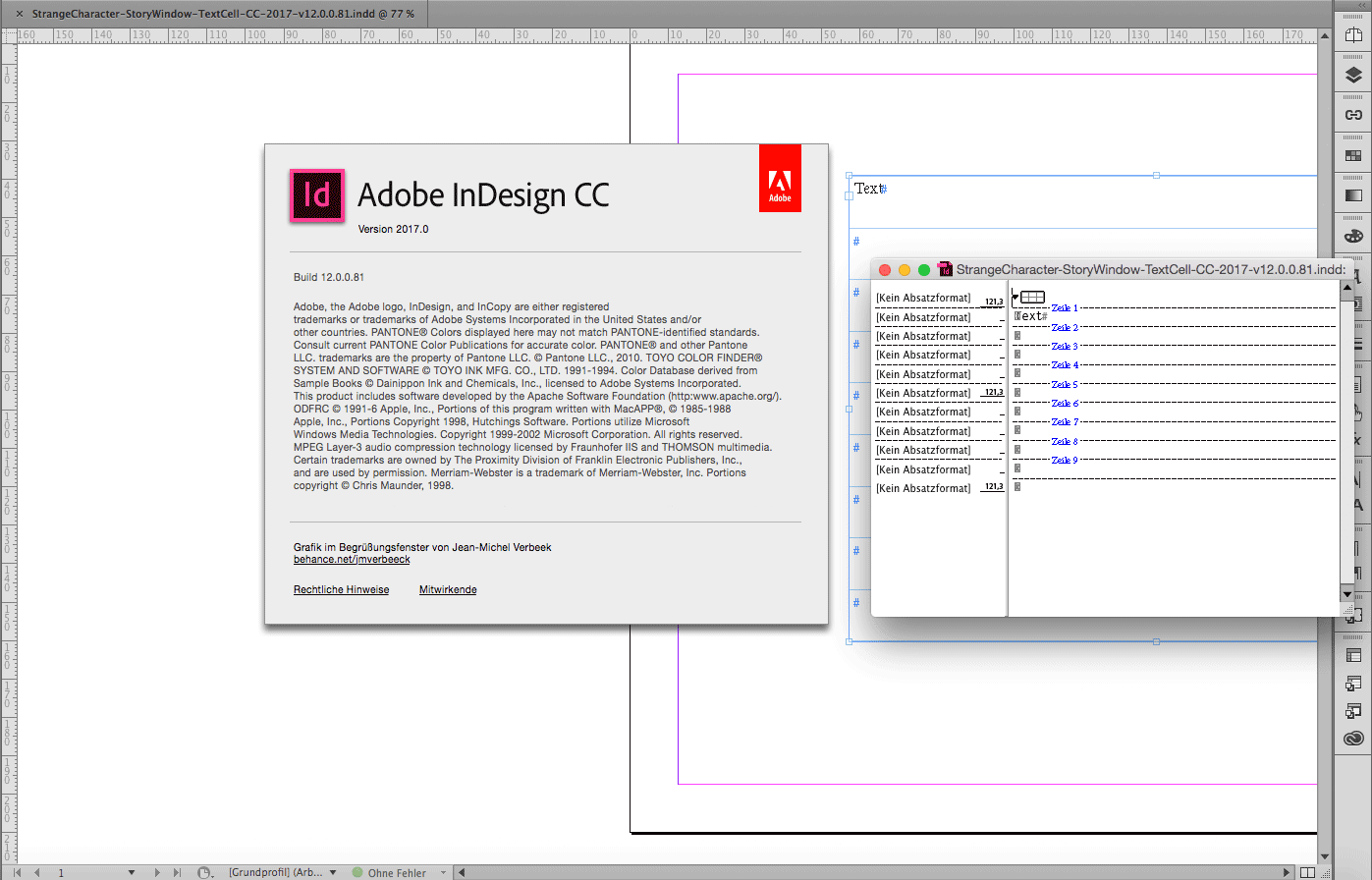Viewport: 1372px width, 880px height.
Task: Click the text frame in-port box
Action: click(x=850, y=195)
